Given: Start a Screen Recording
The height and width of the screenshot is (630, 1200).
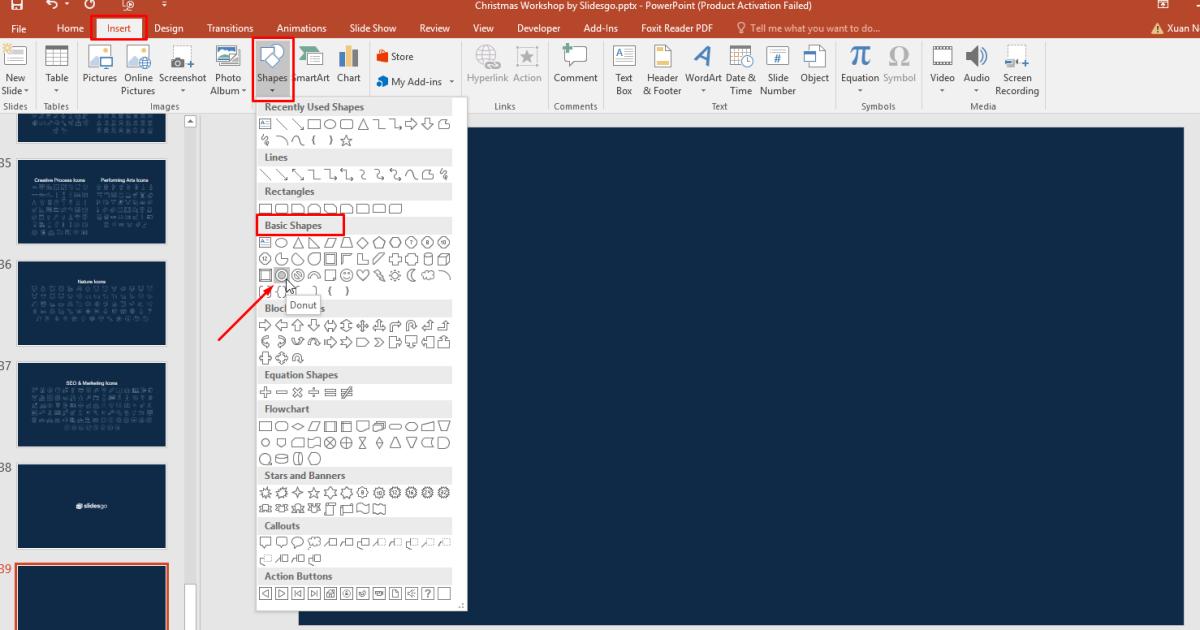Looking at the screenshot, I should click(x=1017, y=70).
